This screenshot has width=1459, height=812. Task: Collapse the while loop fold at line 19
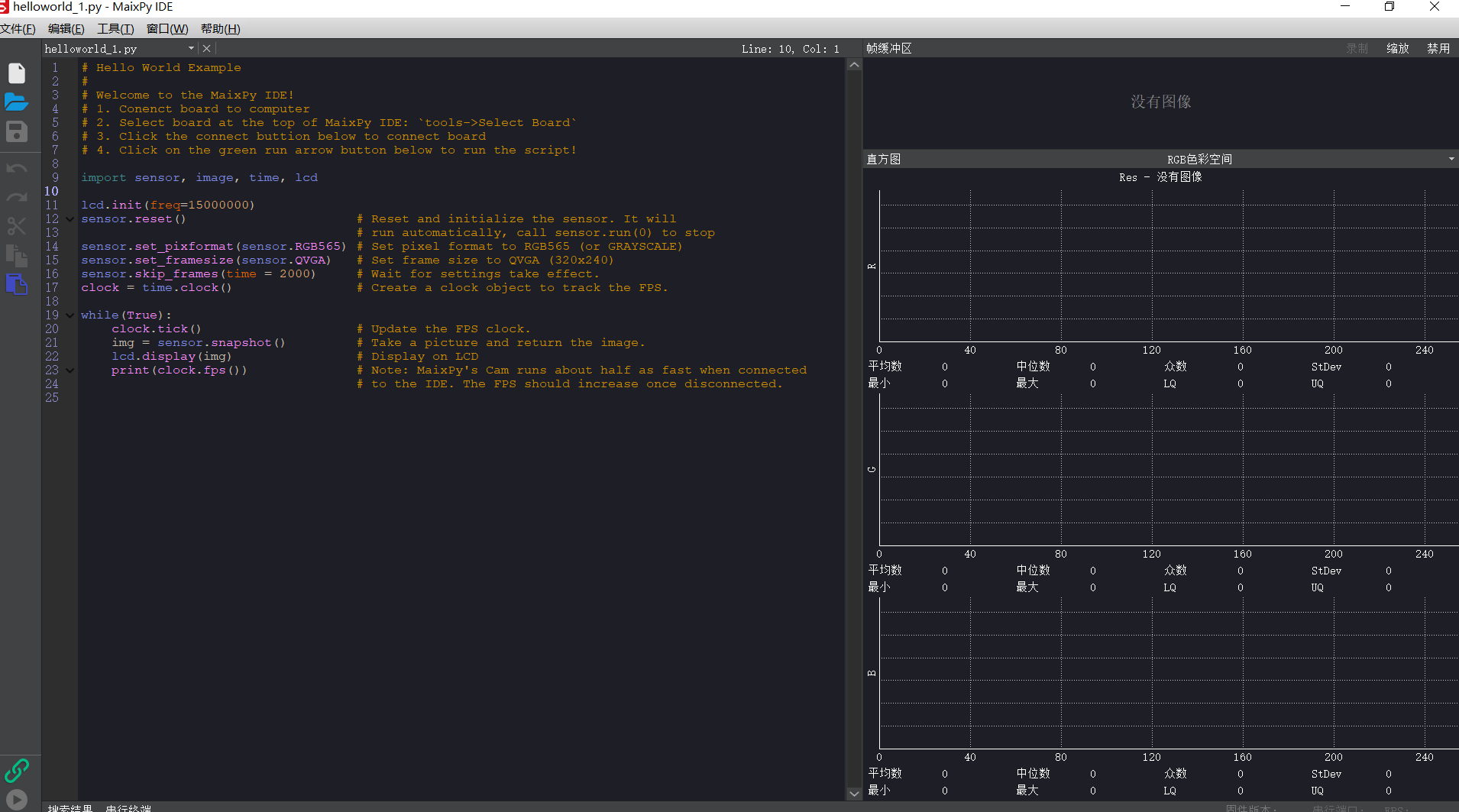70,315
